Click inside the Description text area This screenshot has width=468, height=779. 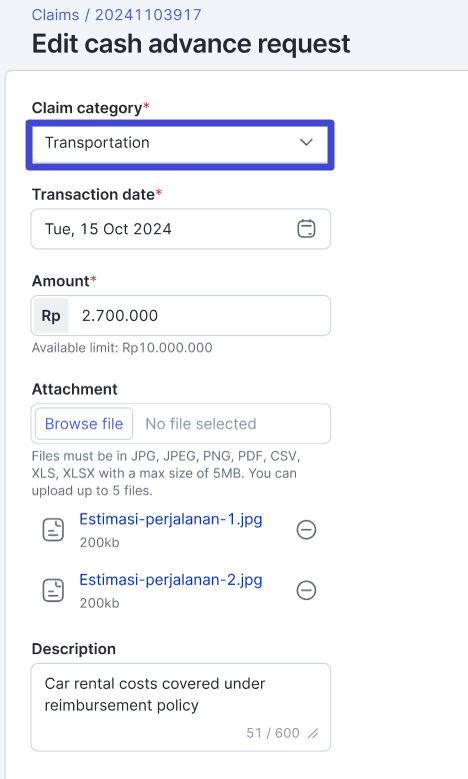(181, 707)
